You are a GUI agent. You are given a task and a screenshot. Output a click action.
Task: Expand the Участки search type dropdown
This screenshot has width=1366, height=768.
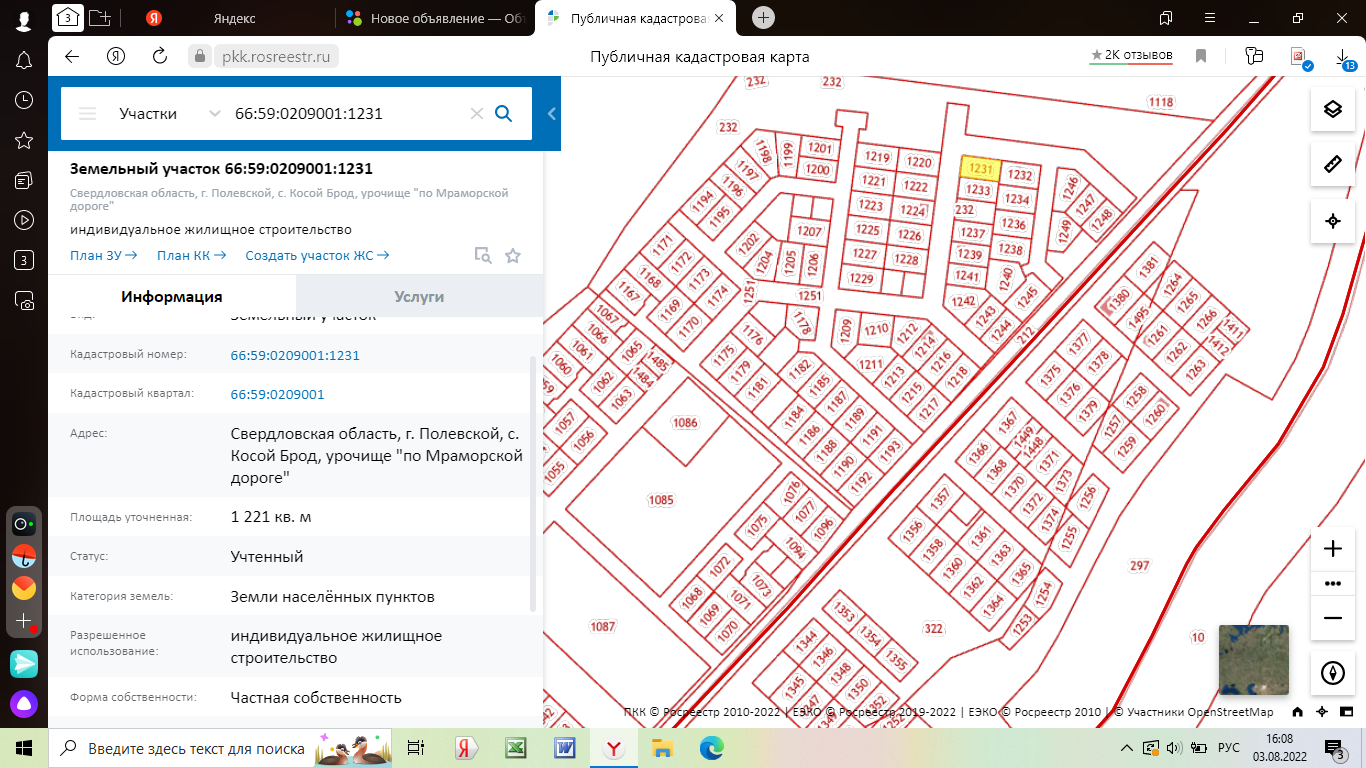pos(168,114)
